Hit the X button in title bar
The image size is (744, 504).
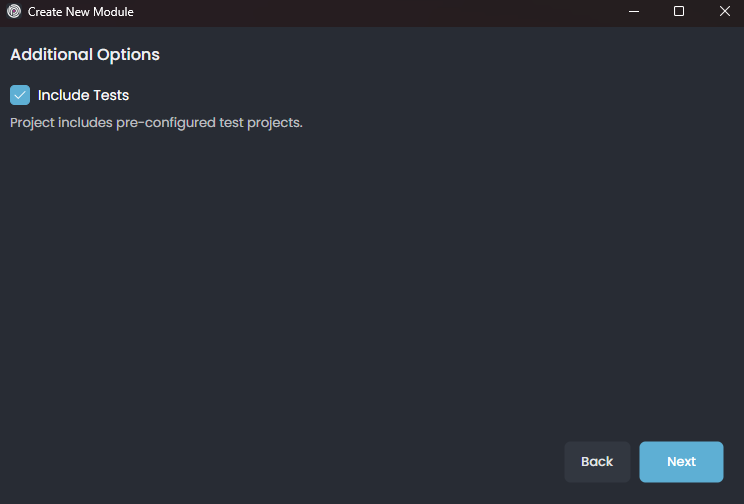point(724,12)
